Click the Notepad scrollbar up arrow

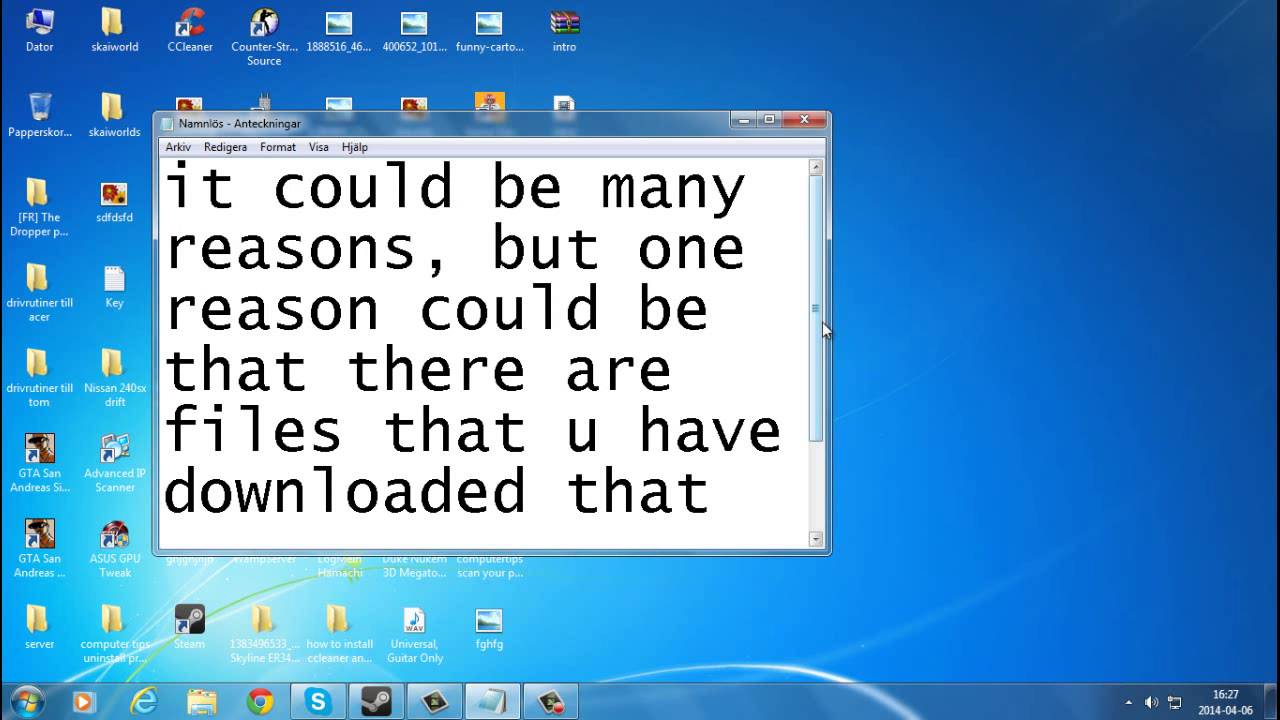[x=816, y=168]
